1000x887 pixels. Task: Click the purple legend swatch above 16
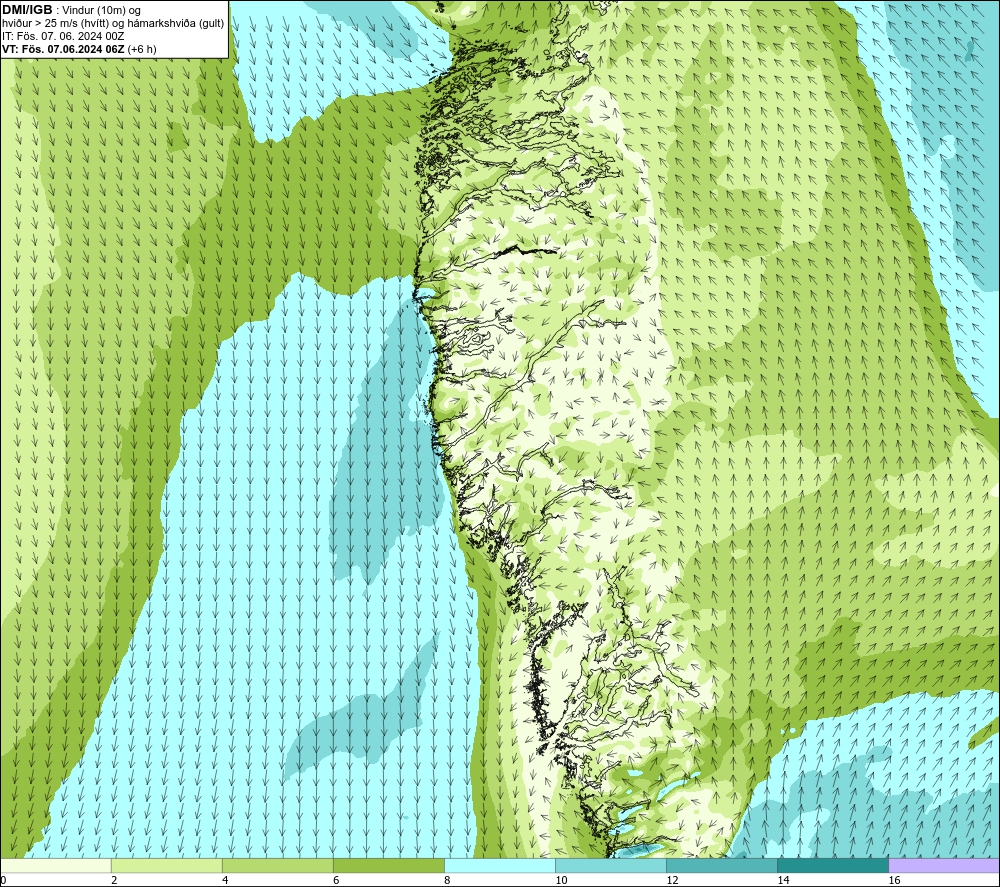[x=944, y=865]
